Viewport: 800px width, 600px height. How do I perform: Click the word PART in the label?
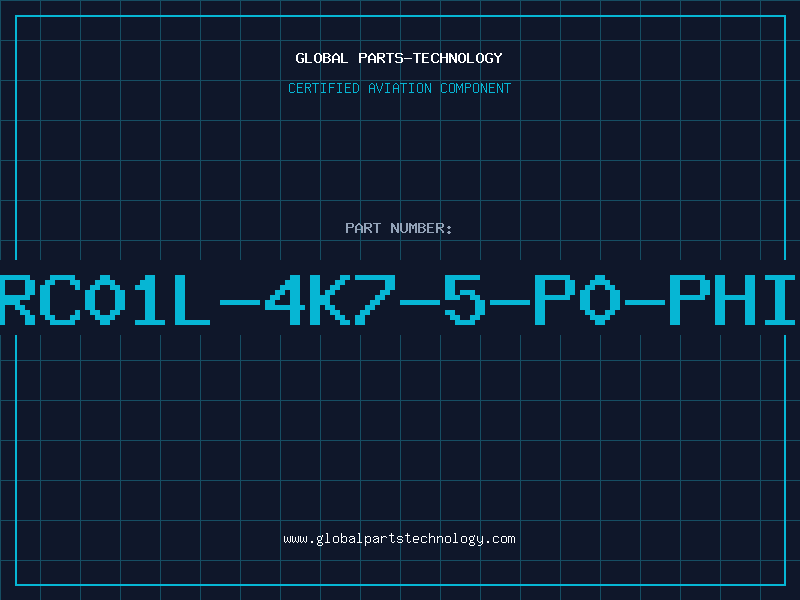pyautogui.click(x=363, y=228)
